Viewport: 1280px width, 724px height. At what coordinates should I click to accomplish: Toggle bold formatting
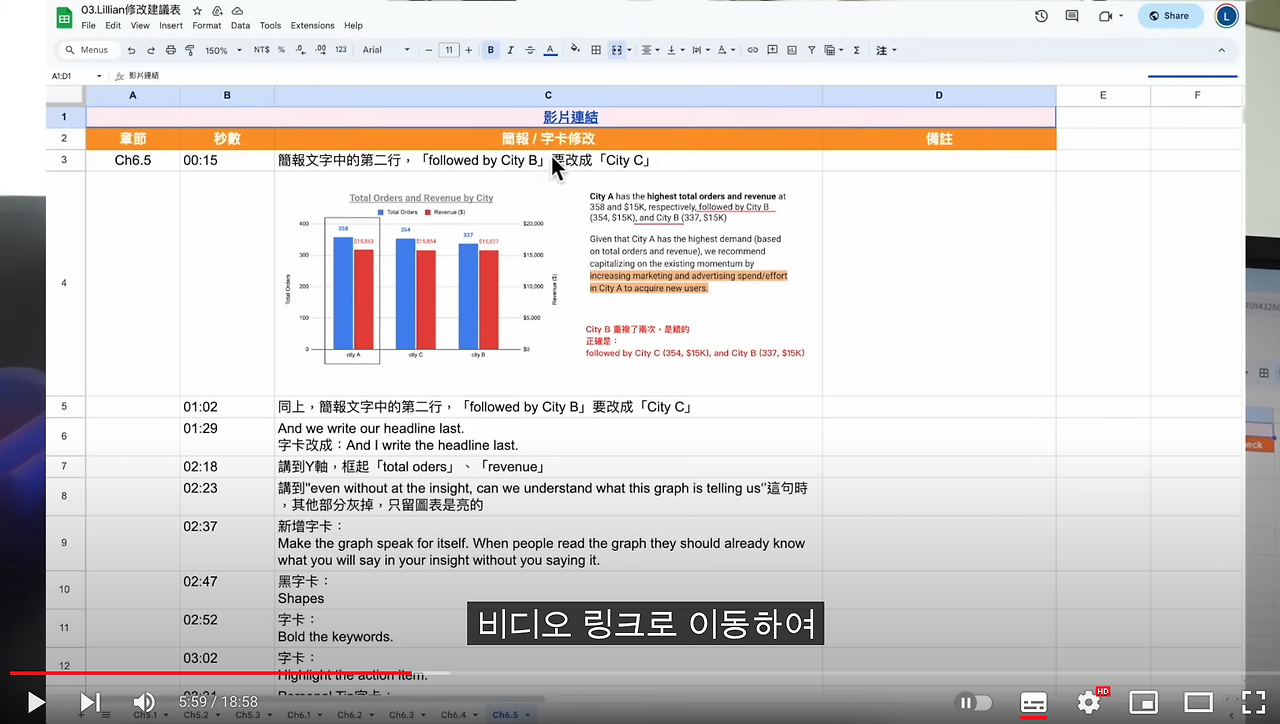489,50
